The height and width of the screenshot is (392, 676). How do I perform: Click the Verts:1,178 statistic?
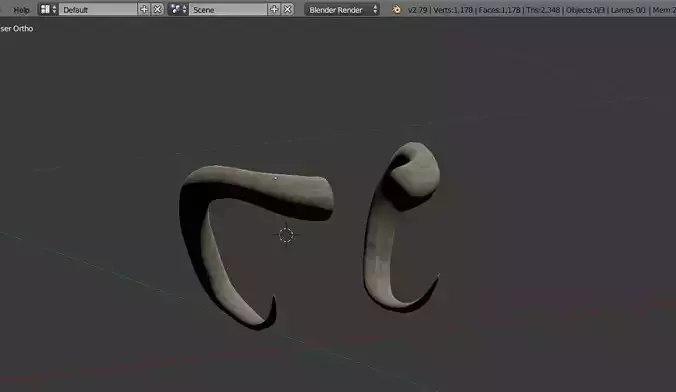(x=453, y=9)
